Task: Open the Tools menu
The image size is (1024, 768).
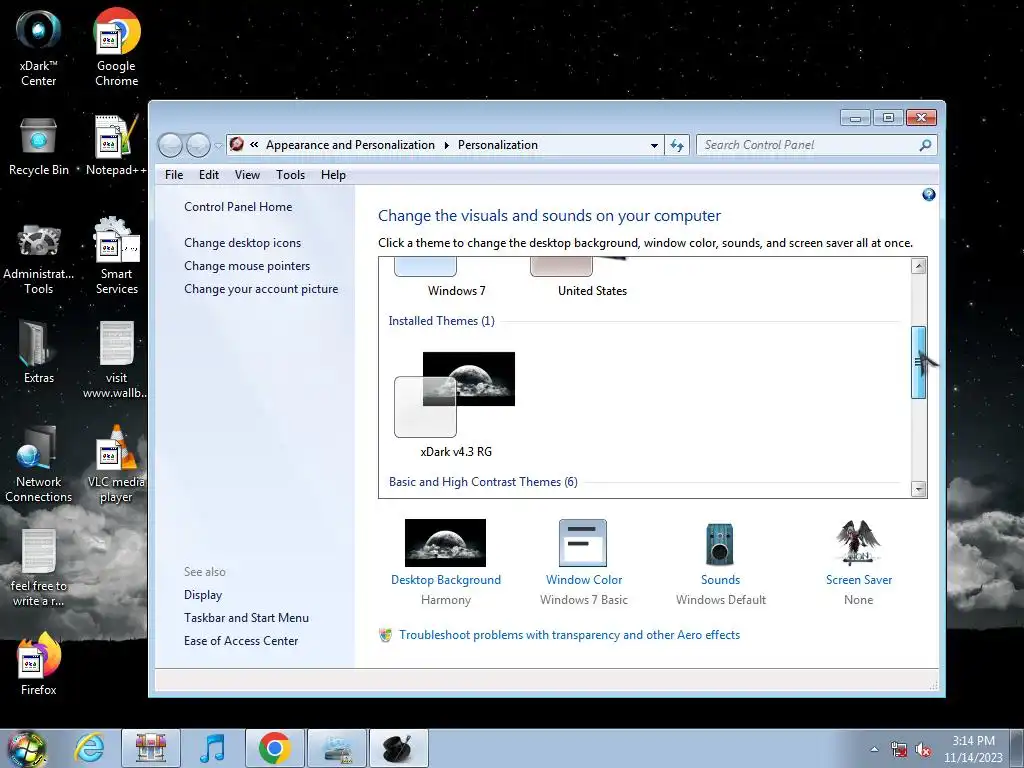Action: [x=291, y=175]
